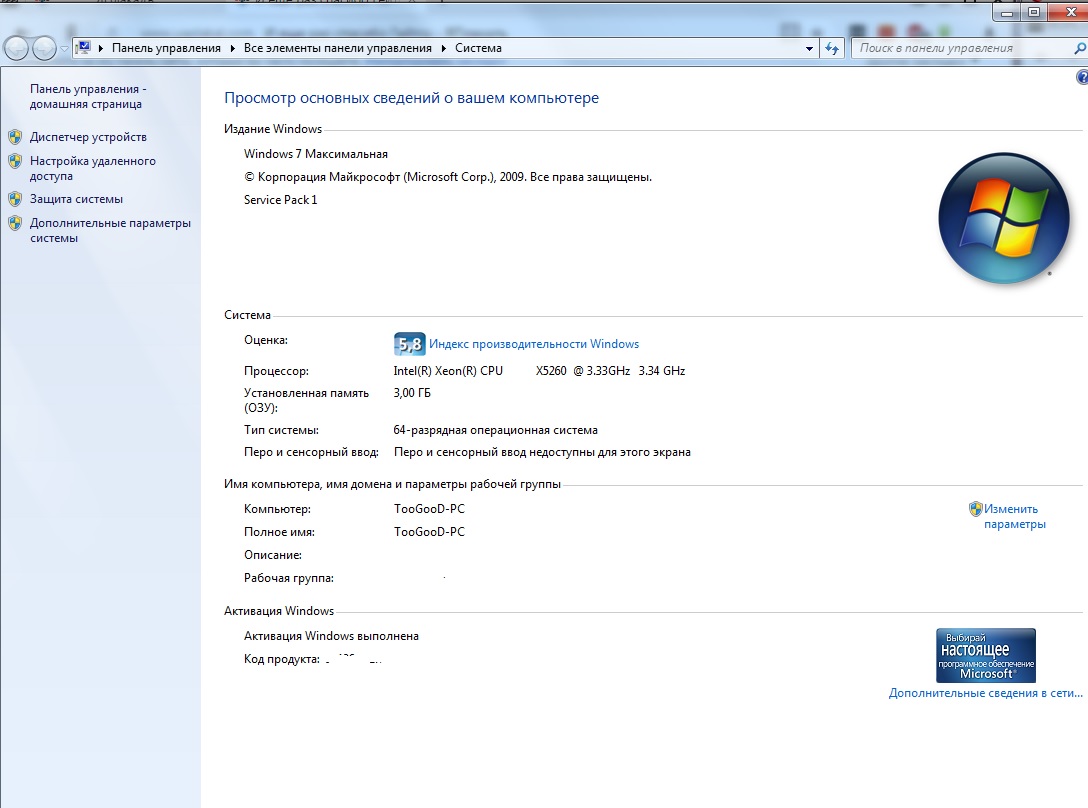Click shield icon beside Настройка удаленного доступа
1088x808 pixels.
(15, 161)
